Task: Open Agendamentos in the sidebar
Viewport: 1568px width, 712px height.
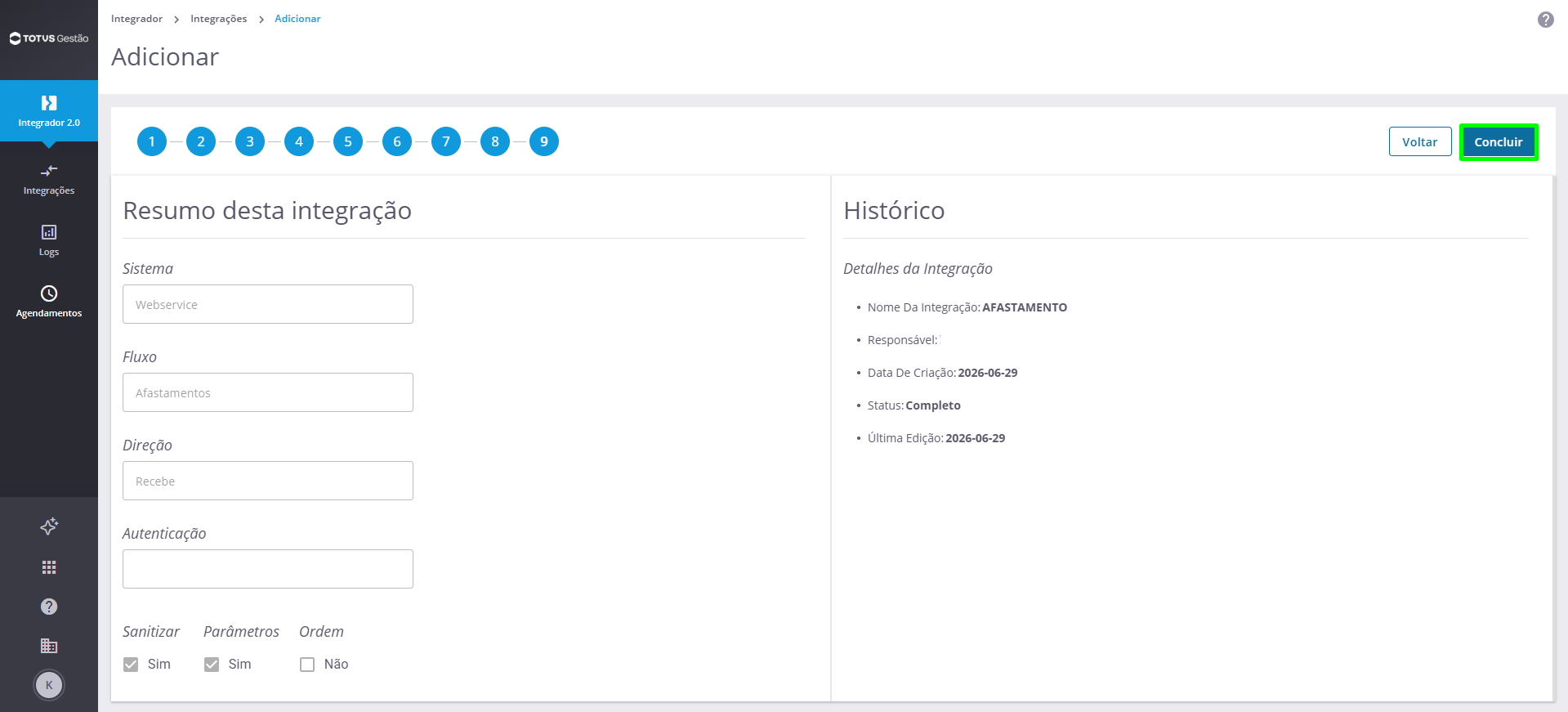Action: tap(49, 302)
